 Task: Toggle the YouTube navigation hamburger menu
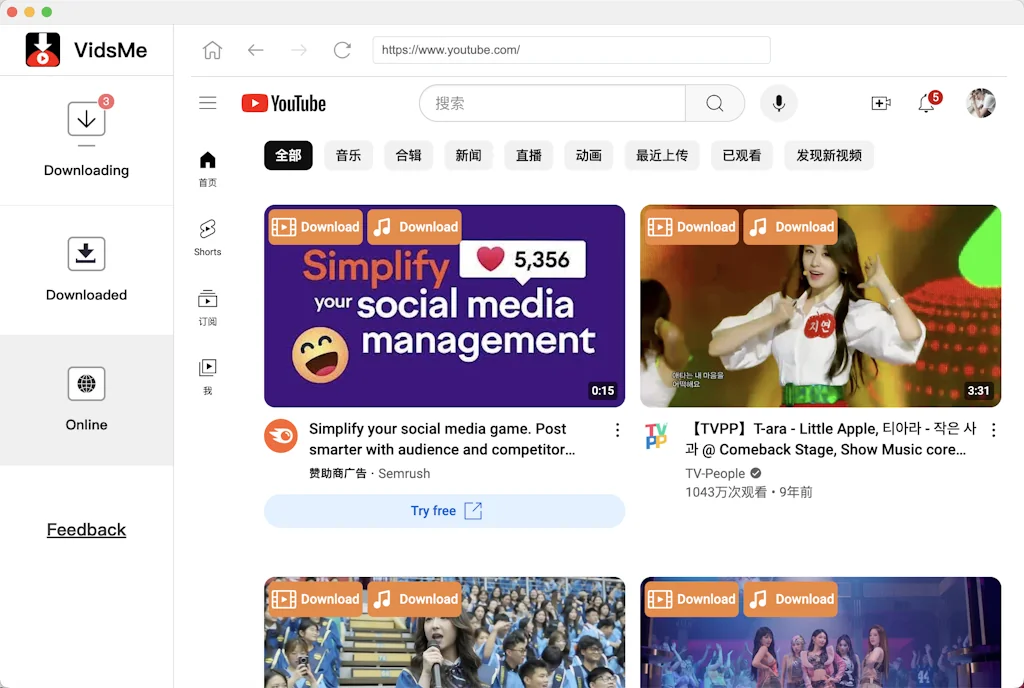207,103
